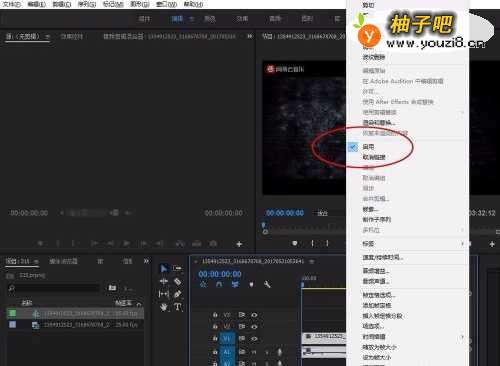Choose 制作子序列 in context menu
500x366 pixels.
377,219
